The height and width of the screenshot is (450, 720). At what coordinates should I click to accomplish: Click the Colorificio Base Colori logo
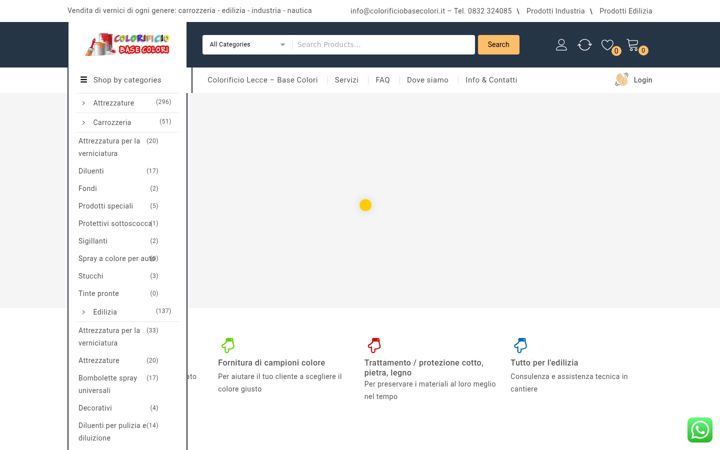[x=128, y=45]
